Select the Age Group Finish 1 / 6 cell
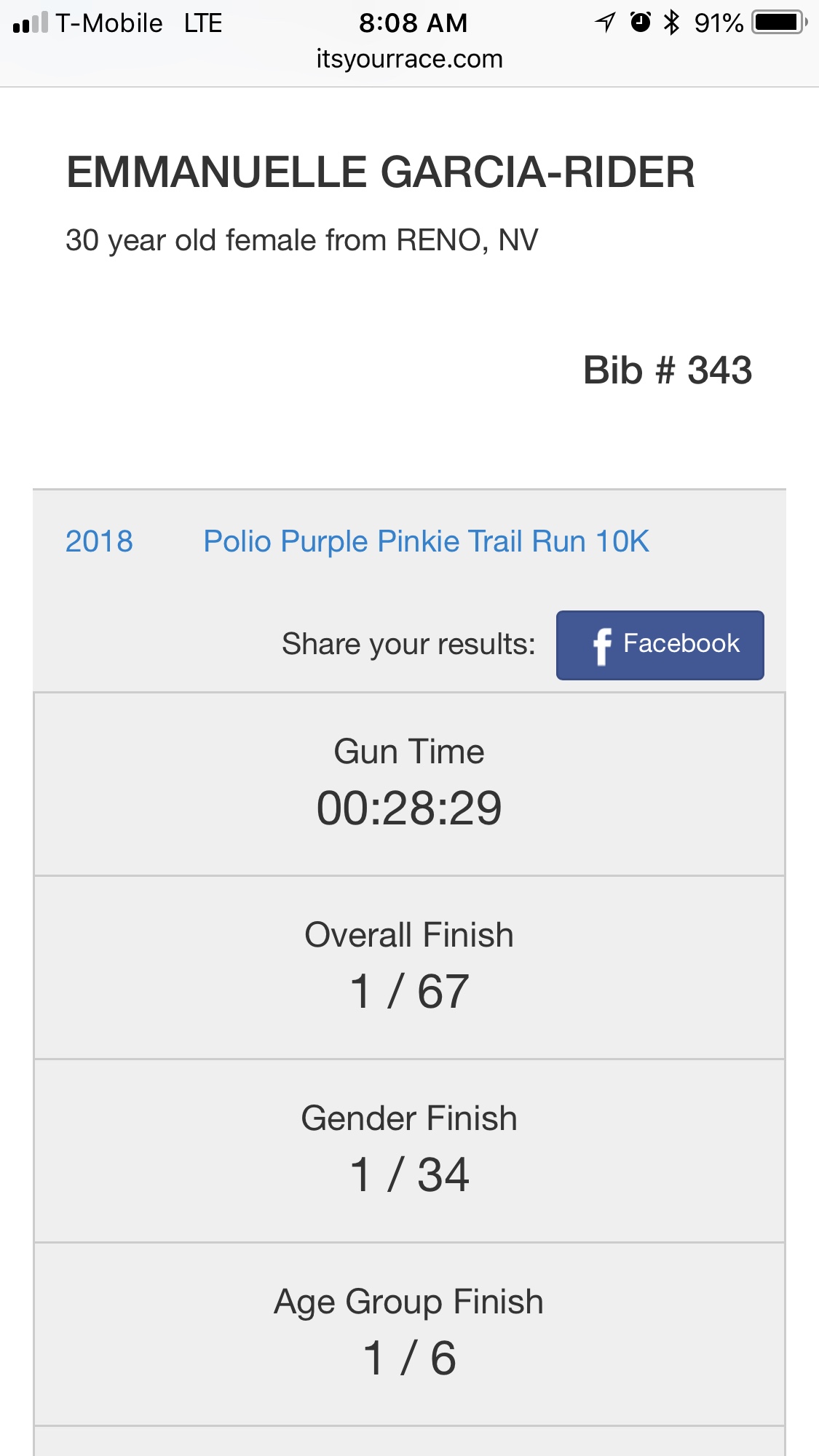The height and width of the screenshot is (1456, 819). tap(409, 1334)
